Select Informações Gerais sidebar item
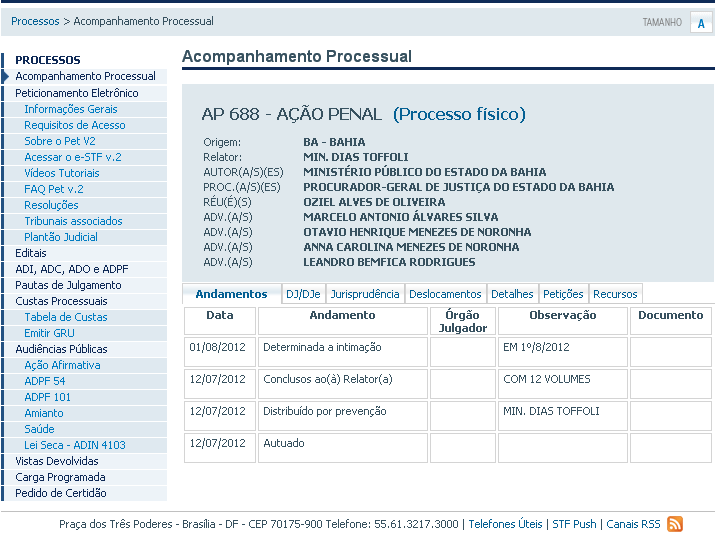 click(x=71, y=109)
